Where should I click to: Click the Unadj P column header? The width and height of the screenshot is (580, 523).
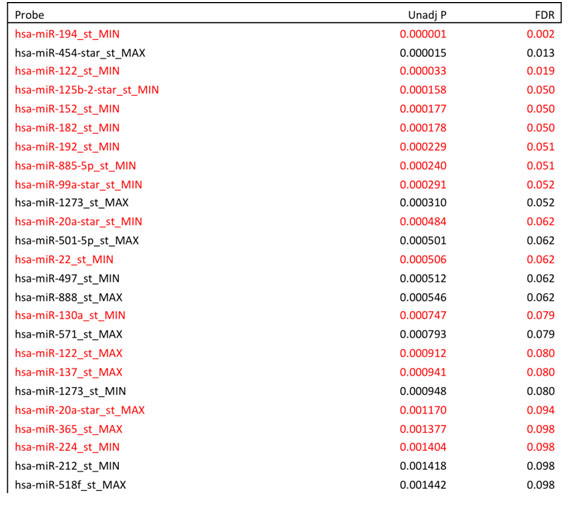tap(427, 15)
